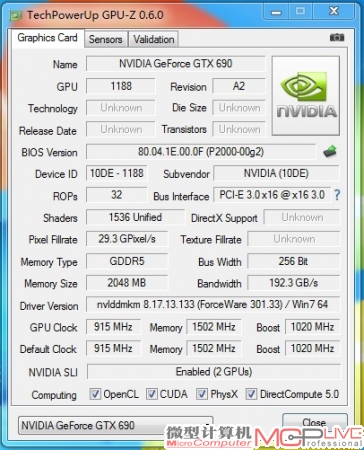This screenshot has width=364, height=450.
Task: Click the Device ID field 10DE - 1188
Action: click(117, 173)
